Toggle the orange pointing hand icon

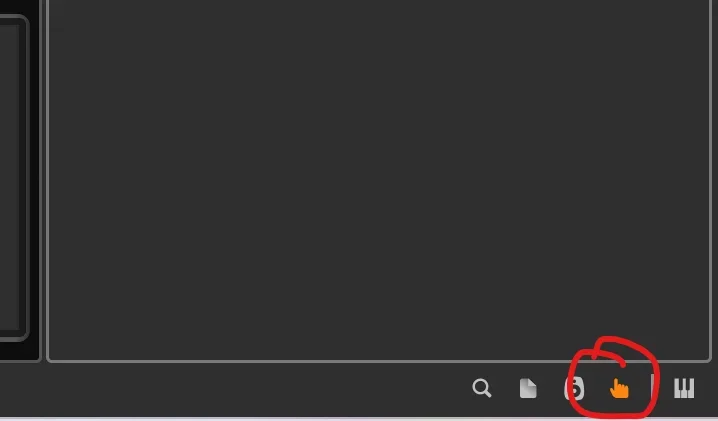pyautogui.click(x=619, y=388)
